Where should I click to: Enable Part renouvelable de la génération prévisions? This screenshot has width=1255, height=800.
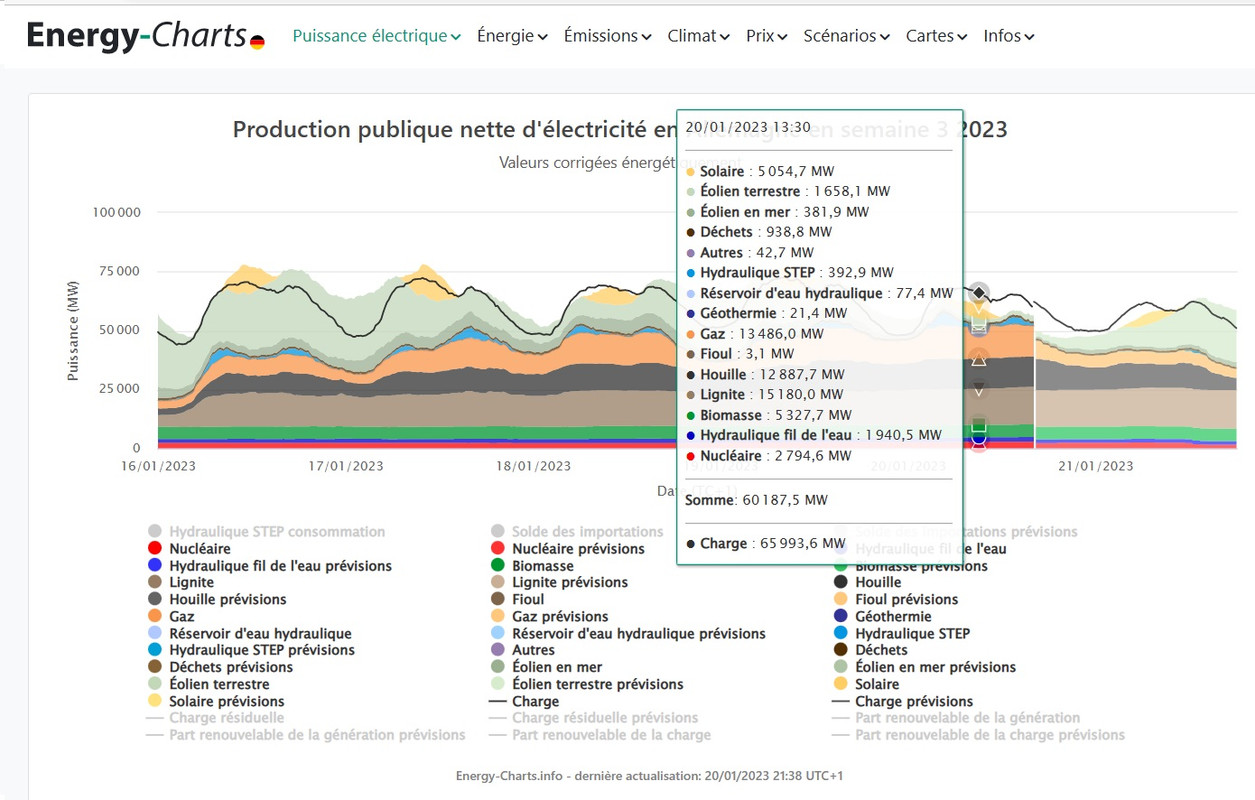pos(307,735)
